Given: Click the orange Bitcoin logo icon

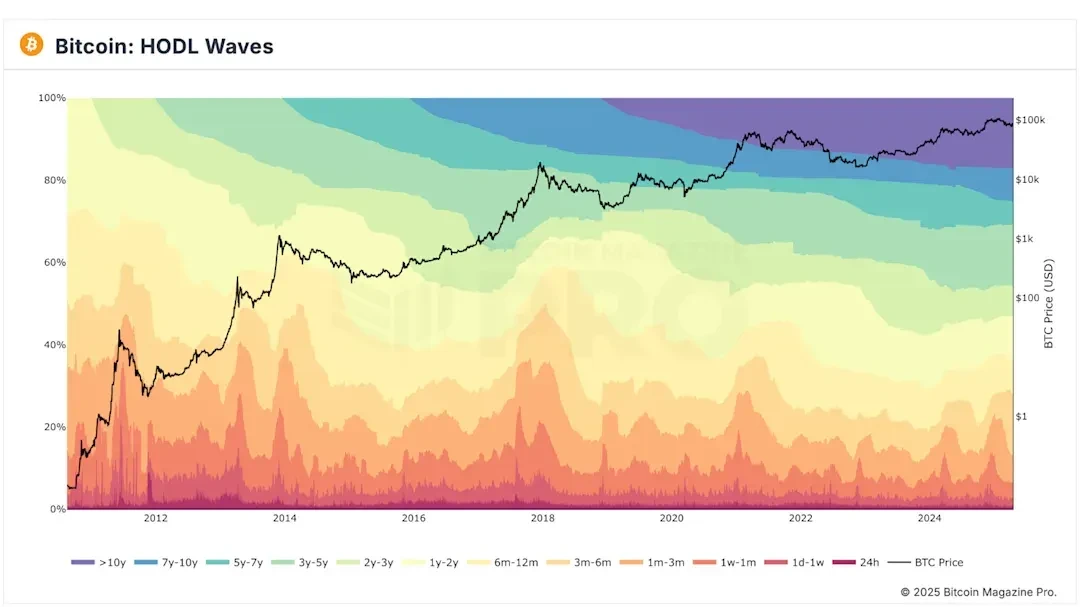Looking at the screenshot, I should (x=31, y=45).
